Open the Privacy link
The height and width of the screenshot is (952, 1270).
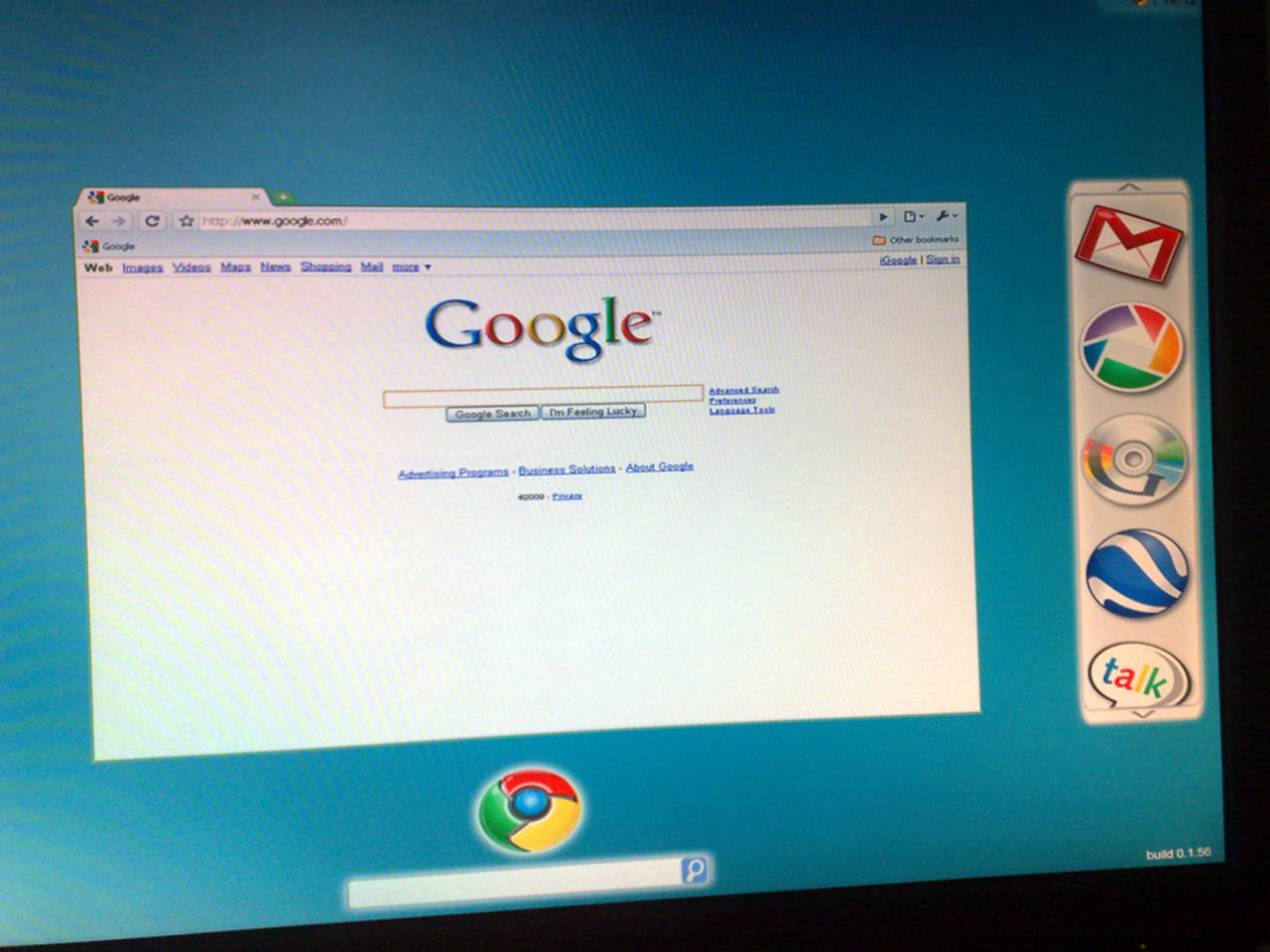(568, 496)
